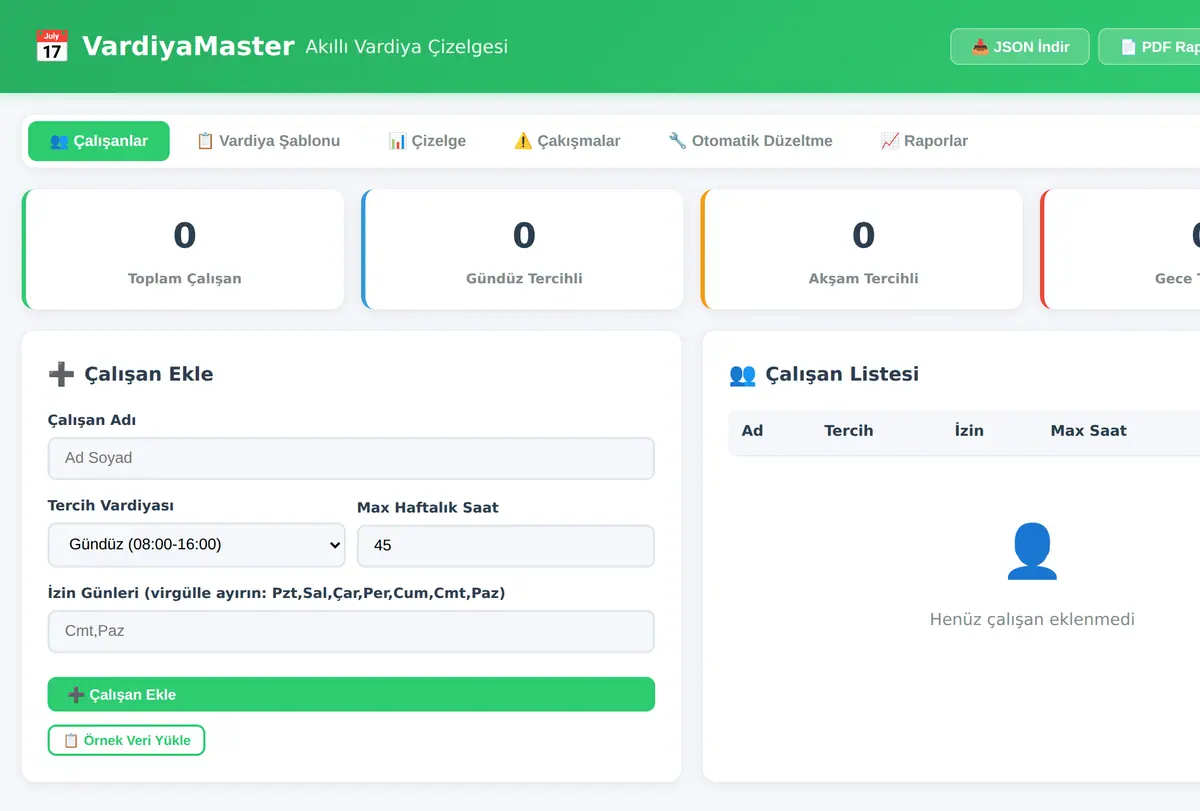Image resolution: width=1200 pixels, height=811 pixels.
Task: Click the İzin Günleri input field
Action: click(351, 631)
